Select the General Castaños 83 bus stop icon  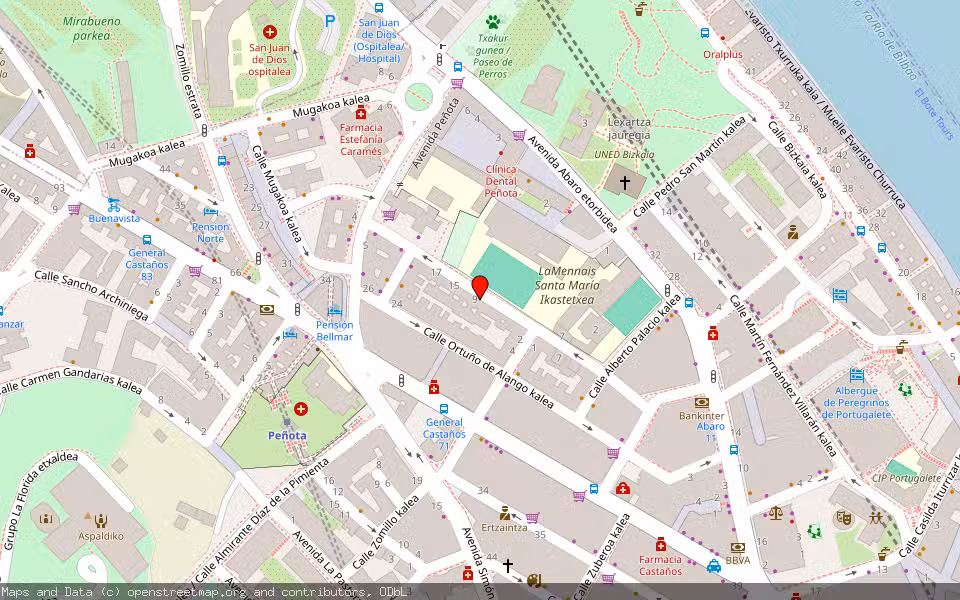pos(147,239)
